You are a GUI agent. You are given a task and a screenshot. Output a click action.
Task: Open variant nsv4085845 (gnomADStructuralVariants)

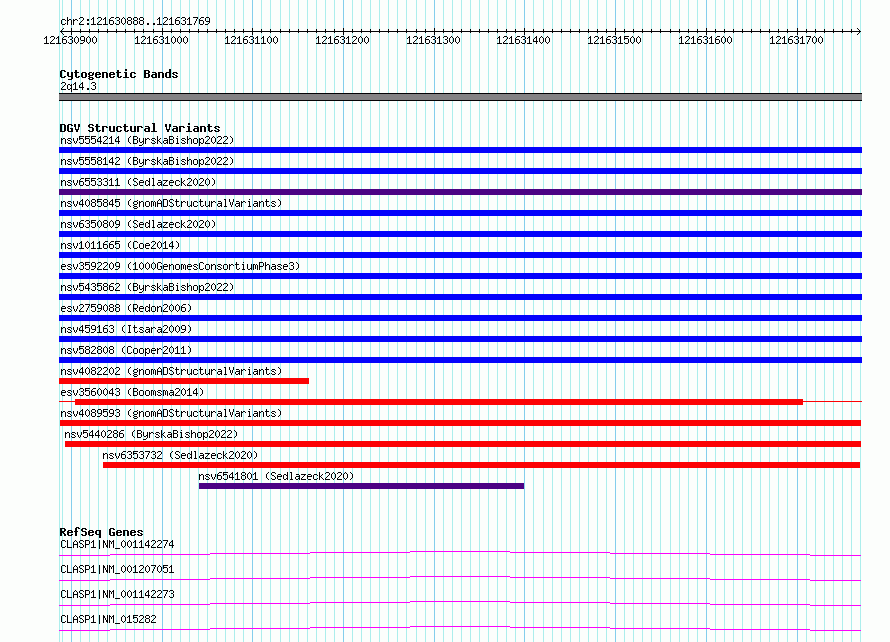tap(171, 203)
